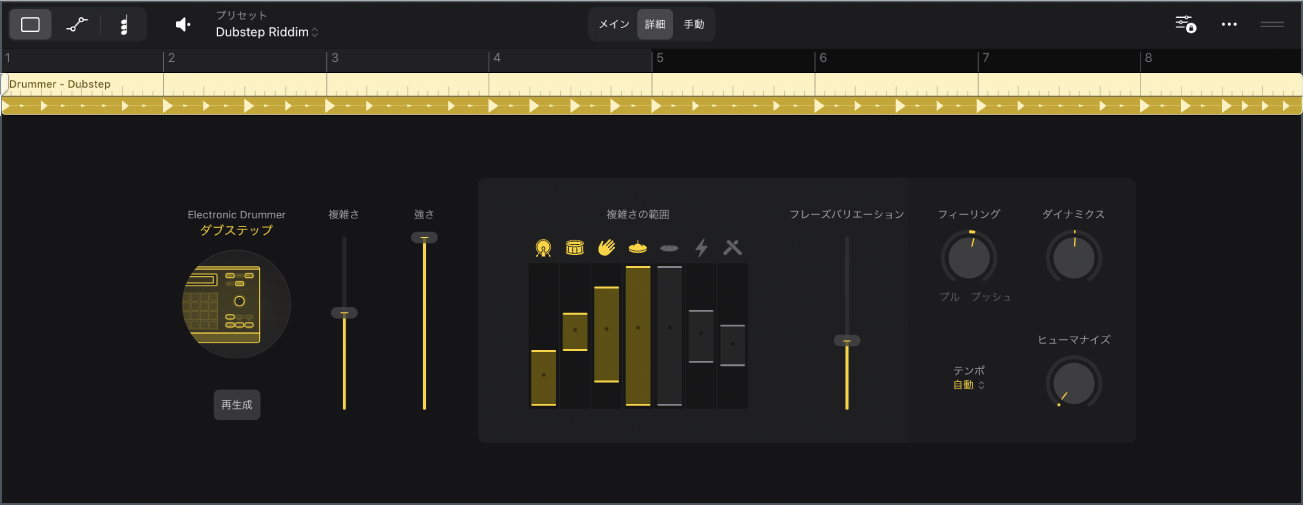Click the フレーズバリエーション slider handle
Viewport: 1303px width, 505px height.
click(847, 341)
